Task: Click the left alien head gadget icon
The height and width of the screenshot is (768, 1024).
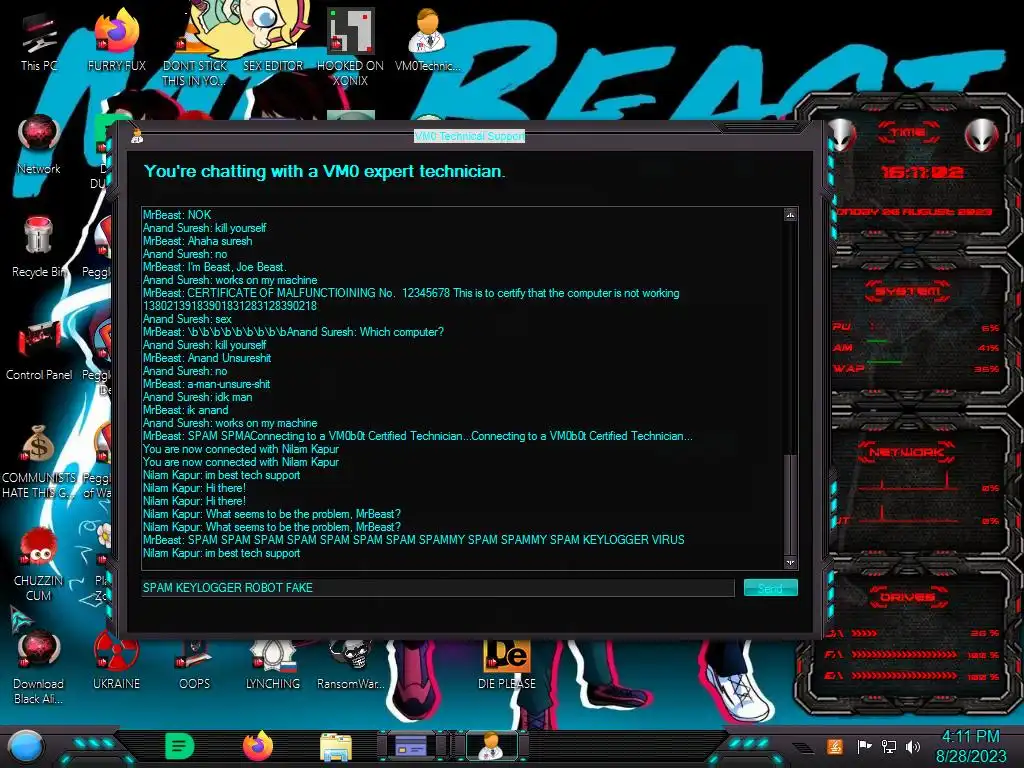Action: tap(842, 135)
